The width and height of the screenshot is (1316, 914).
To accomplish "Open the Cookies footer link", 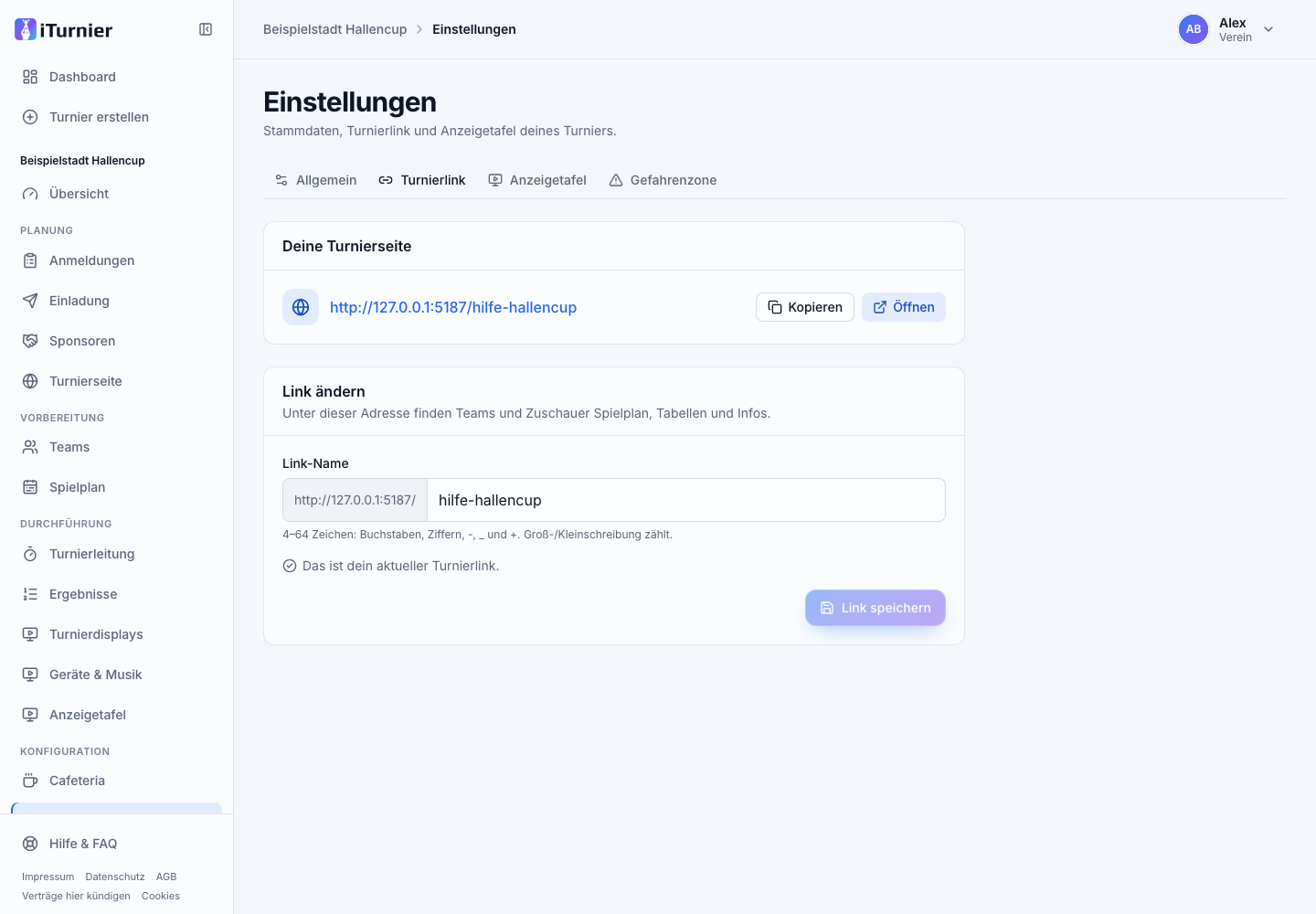I will pyautogui.click(x=161, y=896).
